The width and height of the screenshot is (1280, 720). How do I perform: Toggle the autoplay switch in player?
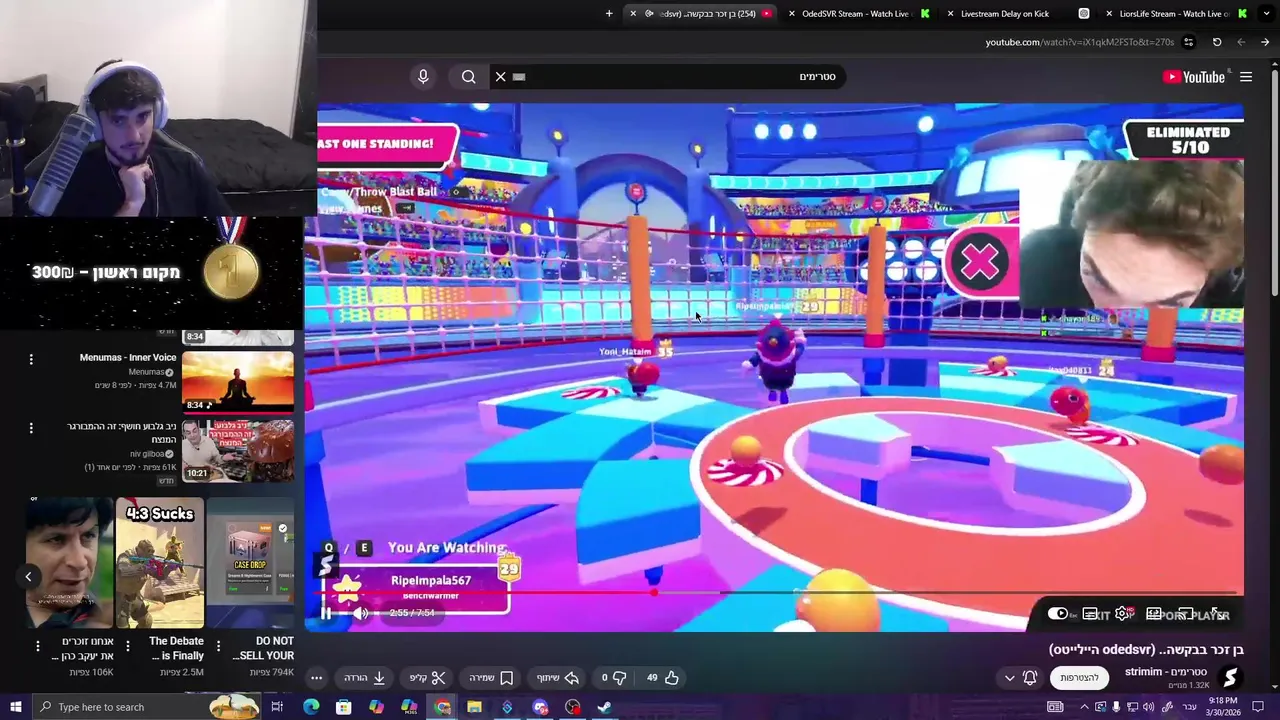(1058, 614)
